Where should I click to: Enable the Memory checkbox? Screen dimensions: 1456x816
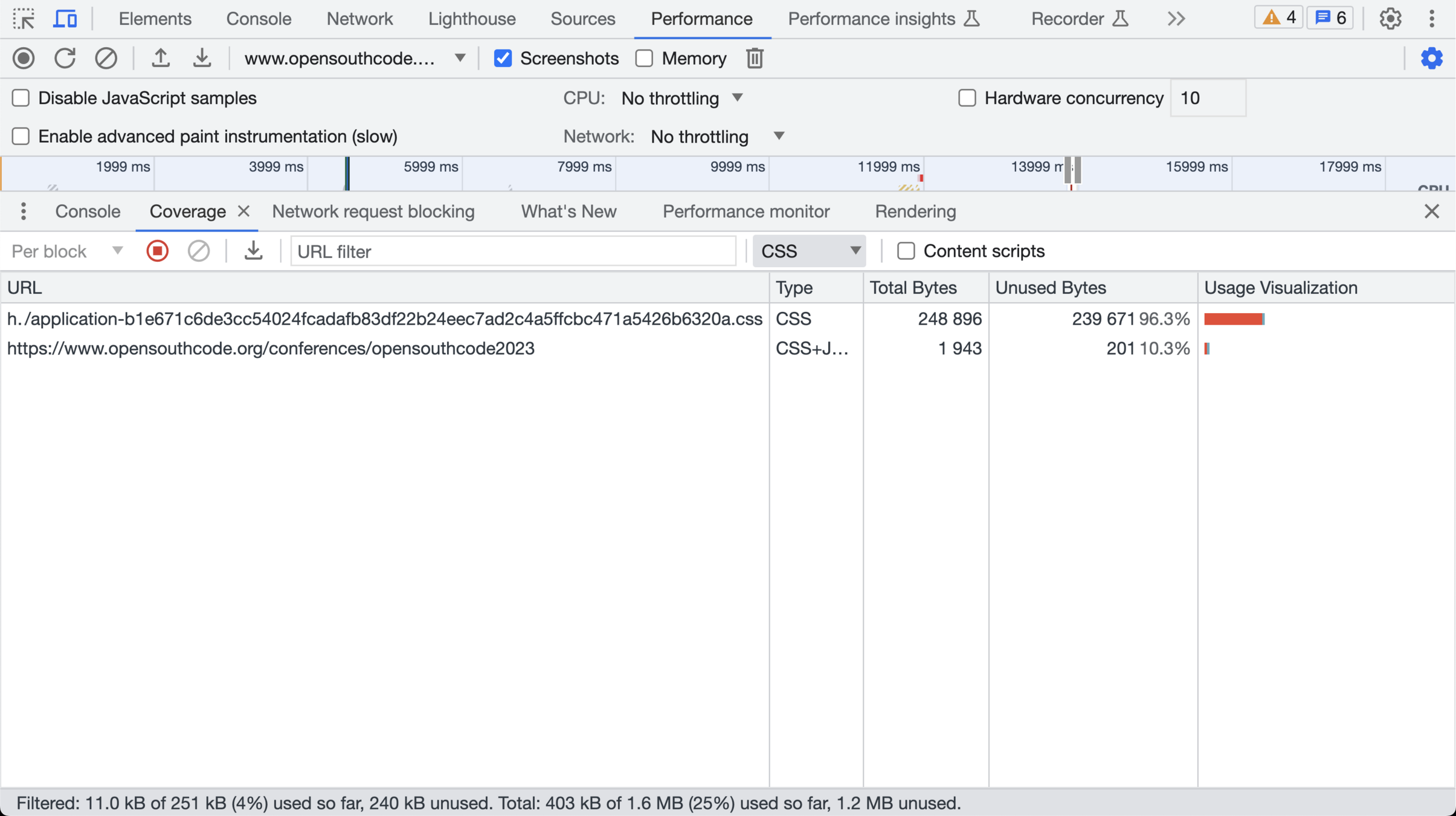645,58
